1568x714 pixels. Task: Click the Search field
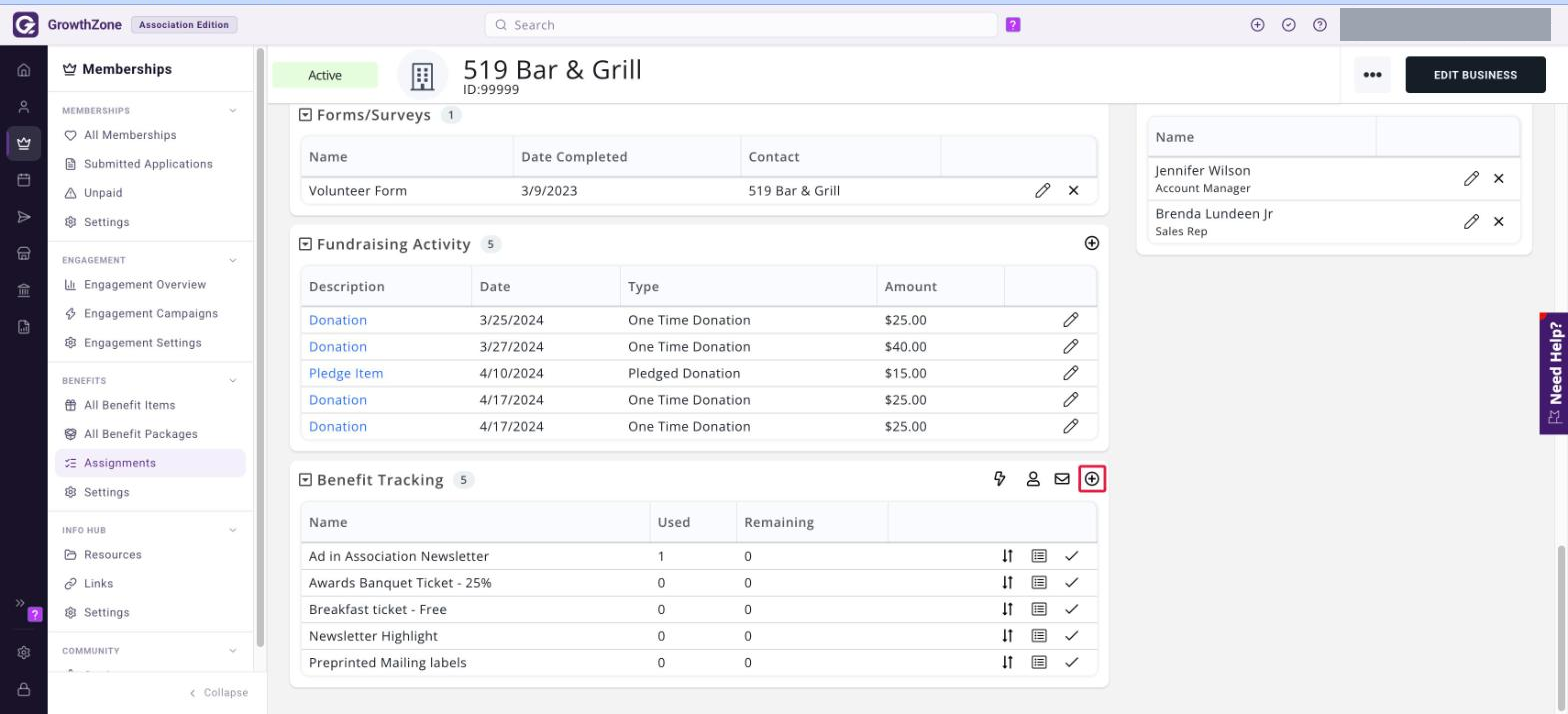[741, 25]
